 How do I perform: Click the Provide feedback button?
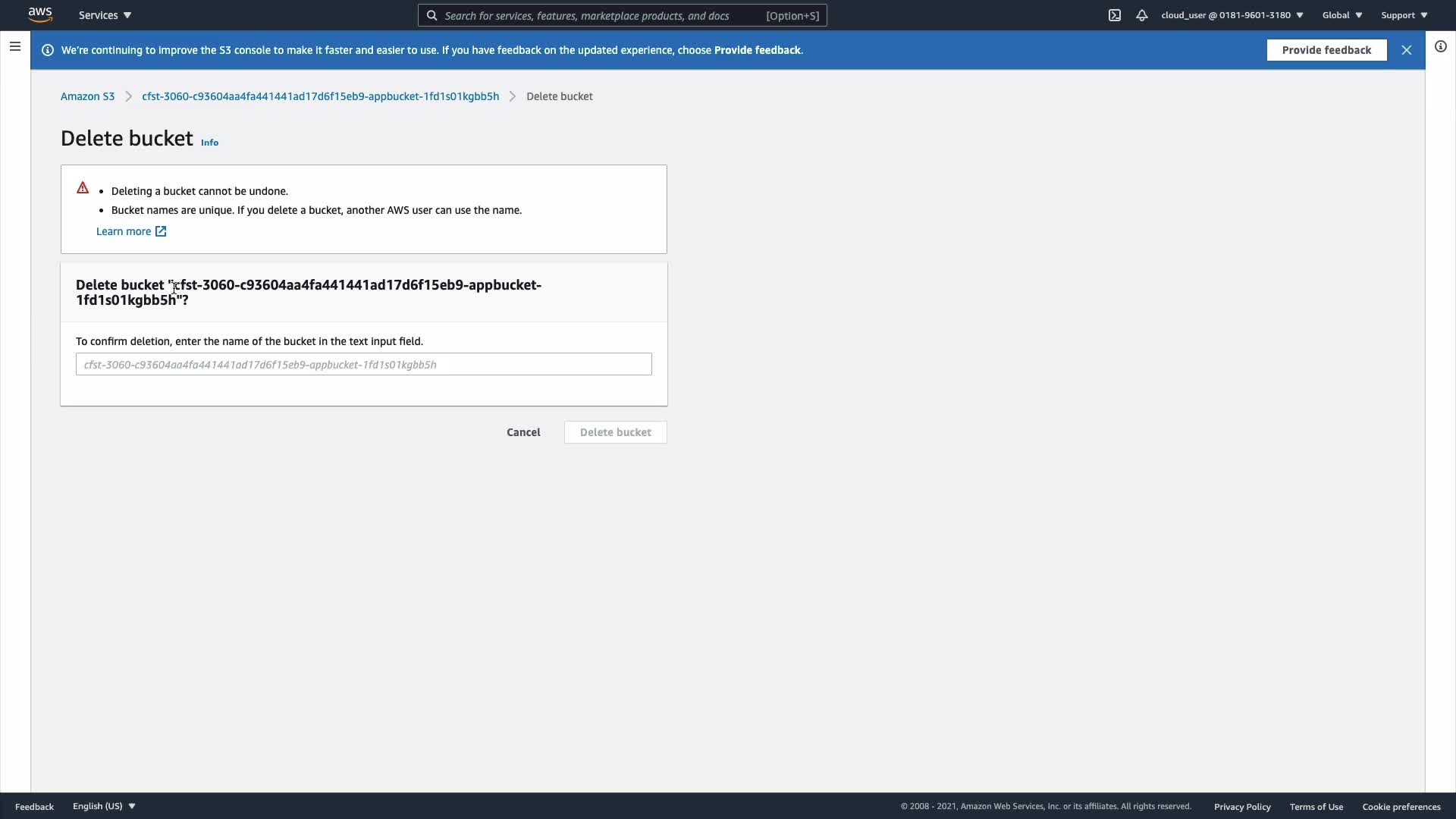pos(1326,50)
